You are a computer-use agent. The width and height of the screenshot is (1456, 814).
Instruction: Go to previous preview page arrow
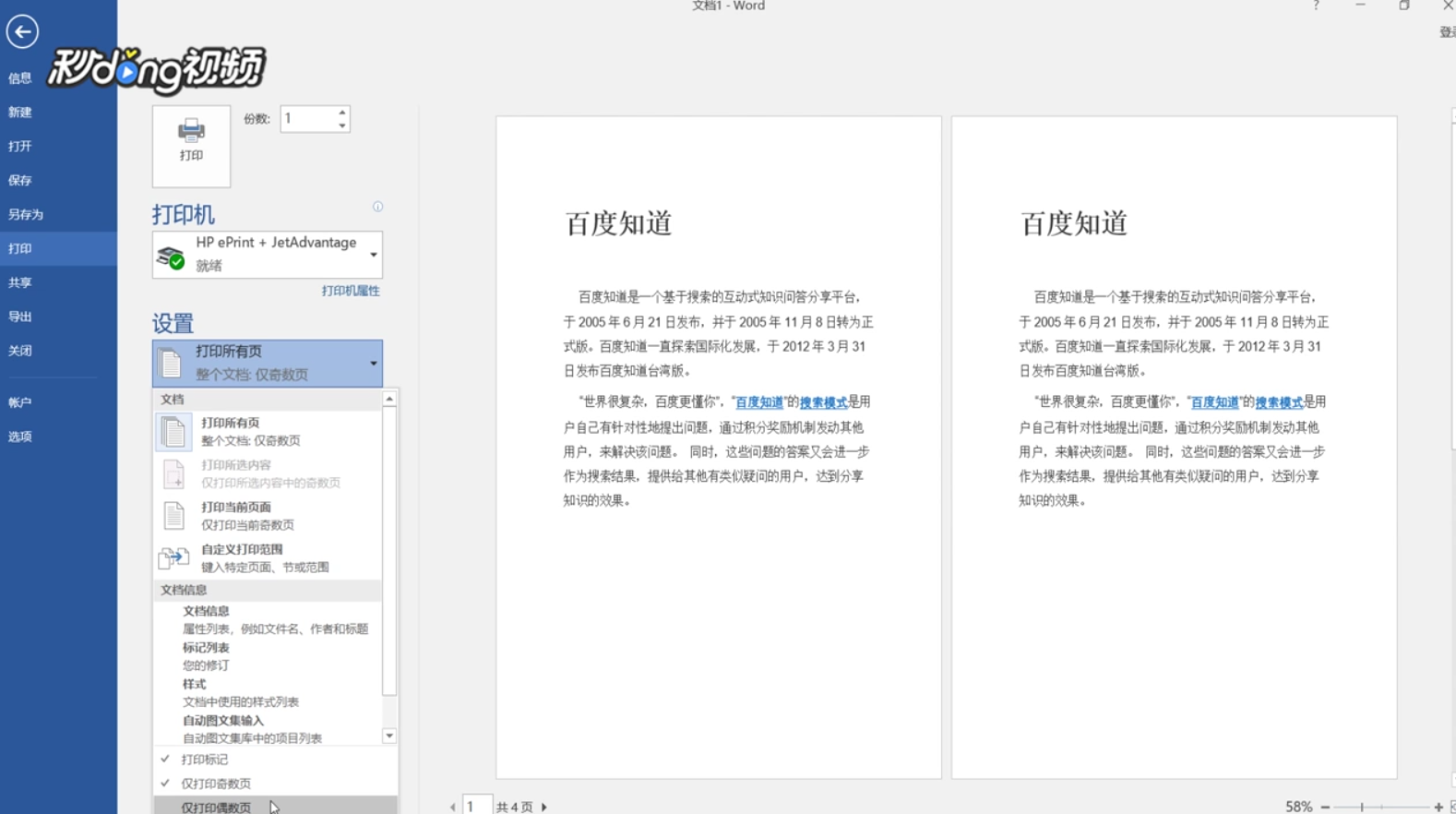pos(452,808)
